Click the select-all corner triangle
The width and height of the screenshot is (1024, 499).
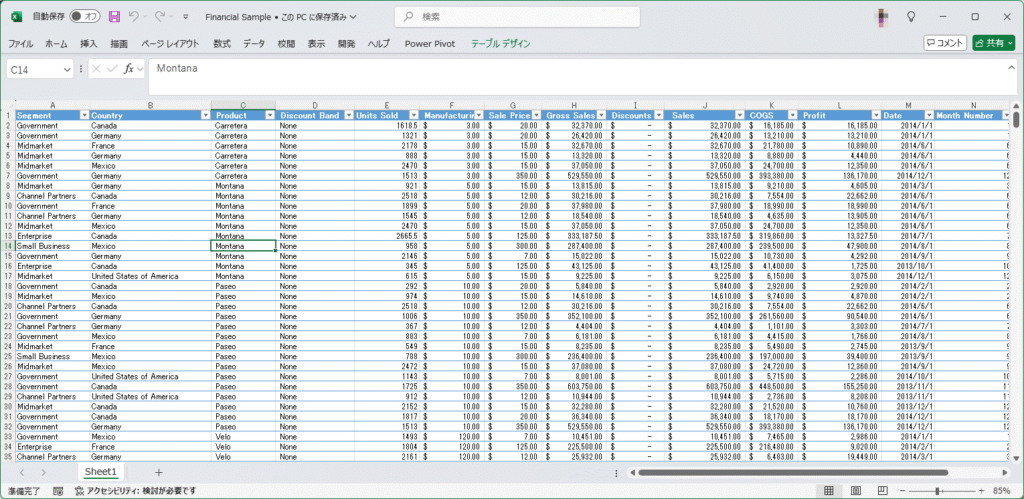(x=8, y=105)
